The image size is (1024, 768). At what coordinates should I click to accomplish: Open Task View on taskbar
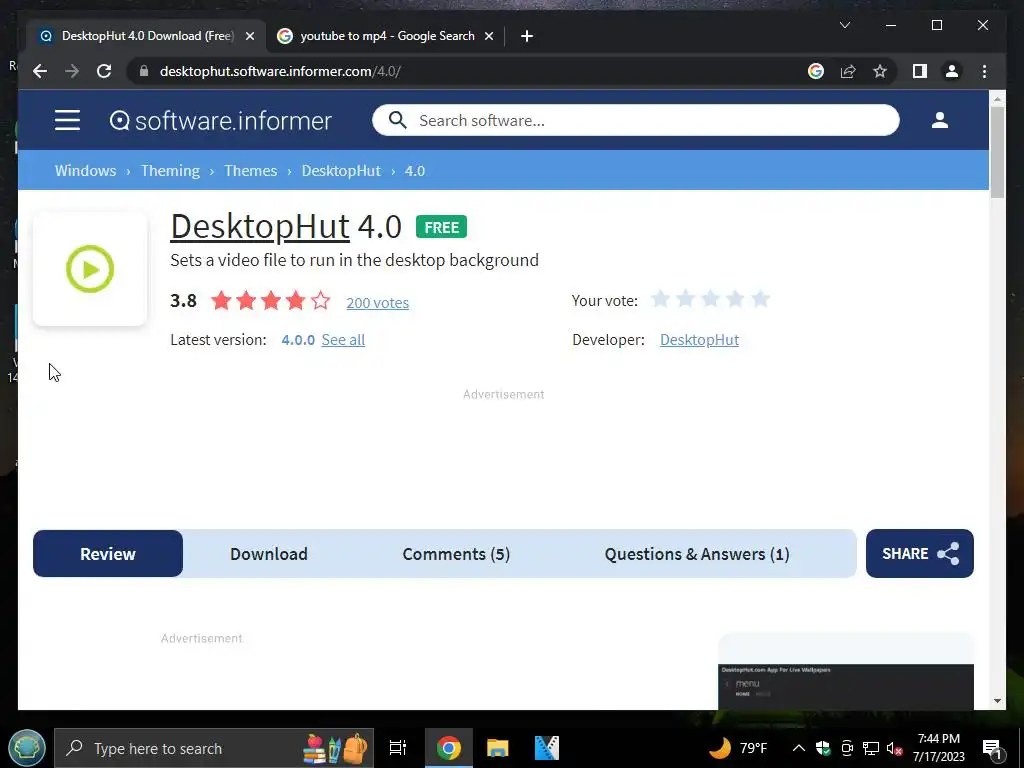pyautogui.click(x=397, y=748)
